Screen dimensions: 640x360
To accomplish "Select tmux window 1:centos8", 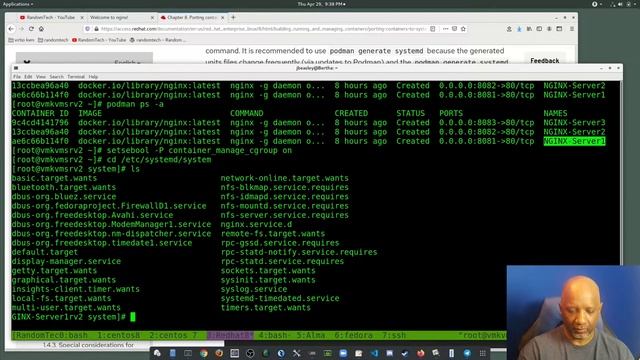I will (x=118, y=335).
